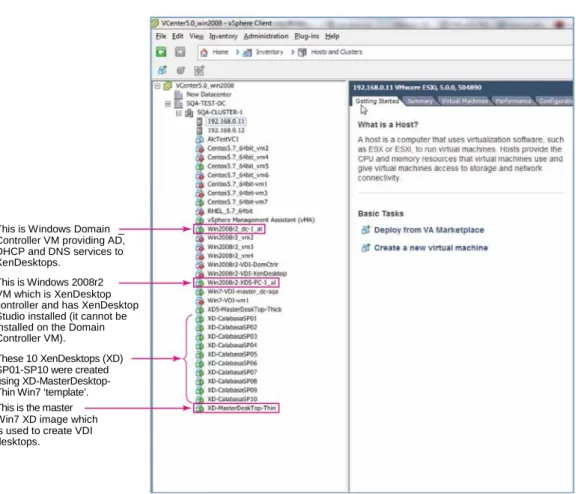Open the Plug-ins menu

(x=307, y=36)
